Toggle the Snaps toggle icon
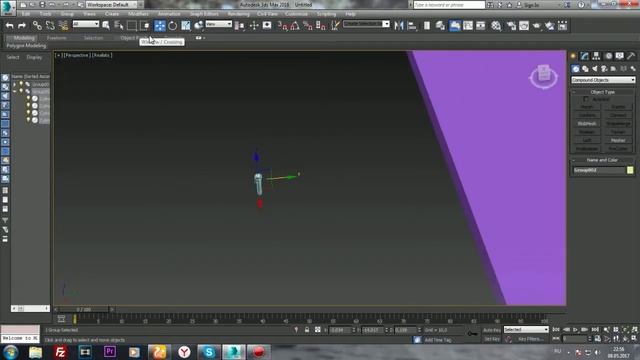The height and width of the screenshot is (360, 640). (283, 26)
